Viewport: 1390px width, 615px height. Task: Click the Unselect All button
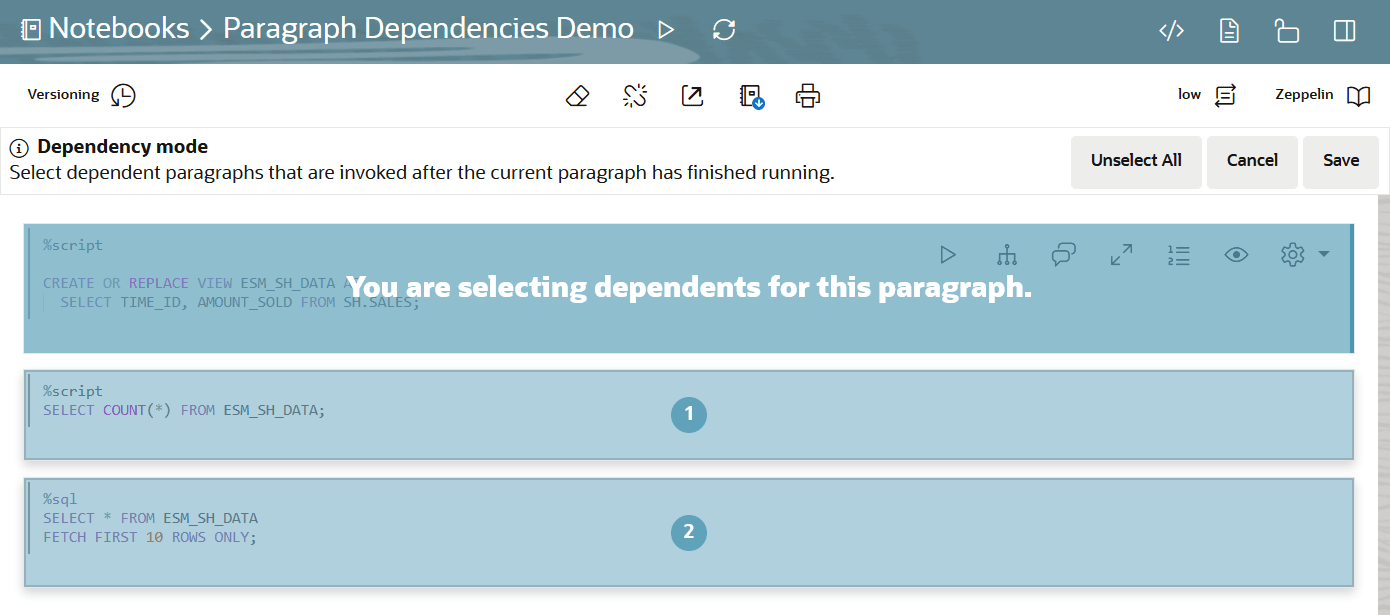pyautogui.click(x=1136, y=161)
